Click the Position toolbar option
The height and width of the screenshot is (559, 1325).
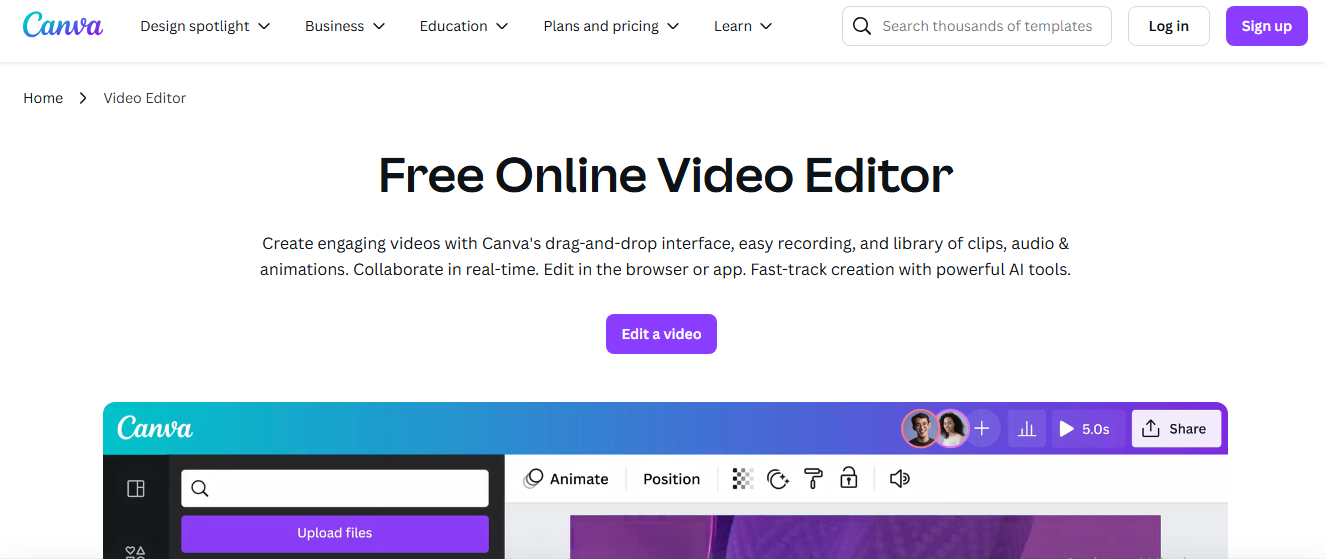click(x=671, y=479)
